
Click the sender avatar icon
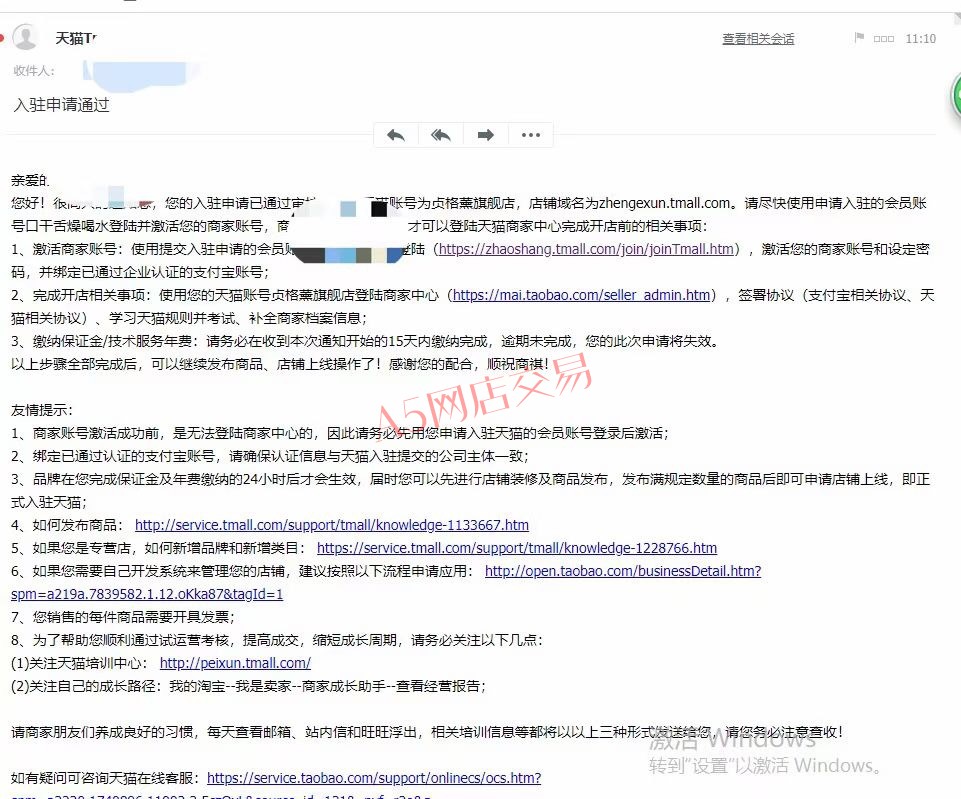click(x=25, y=37)
